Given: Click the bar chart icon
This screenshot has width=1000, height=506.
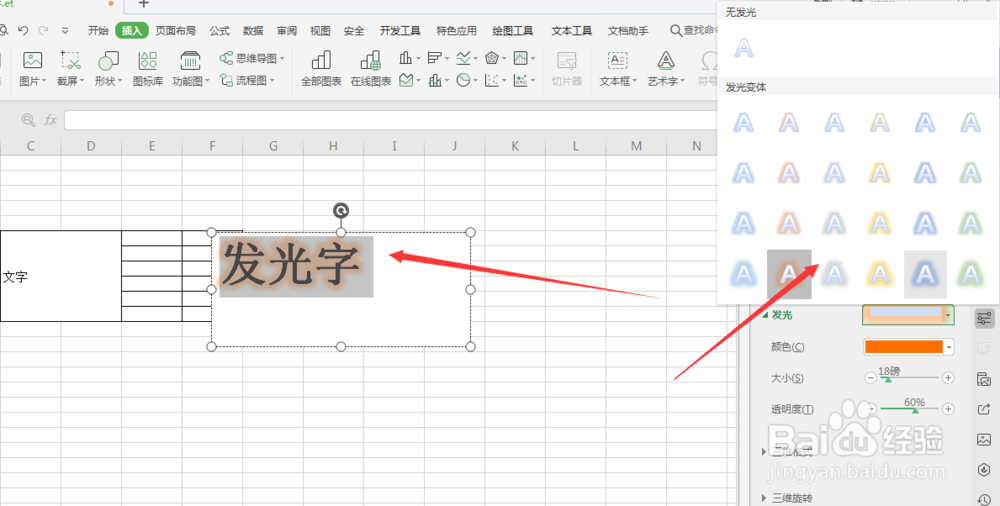Looking at the screenshot, I should 434,58.
